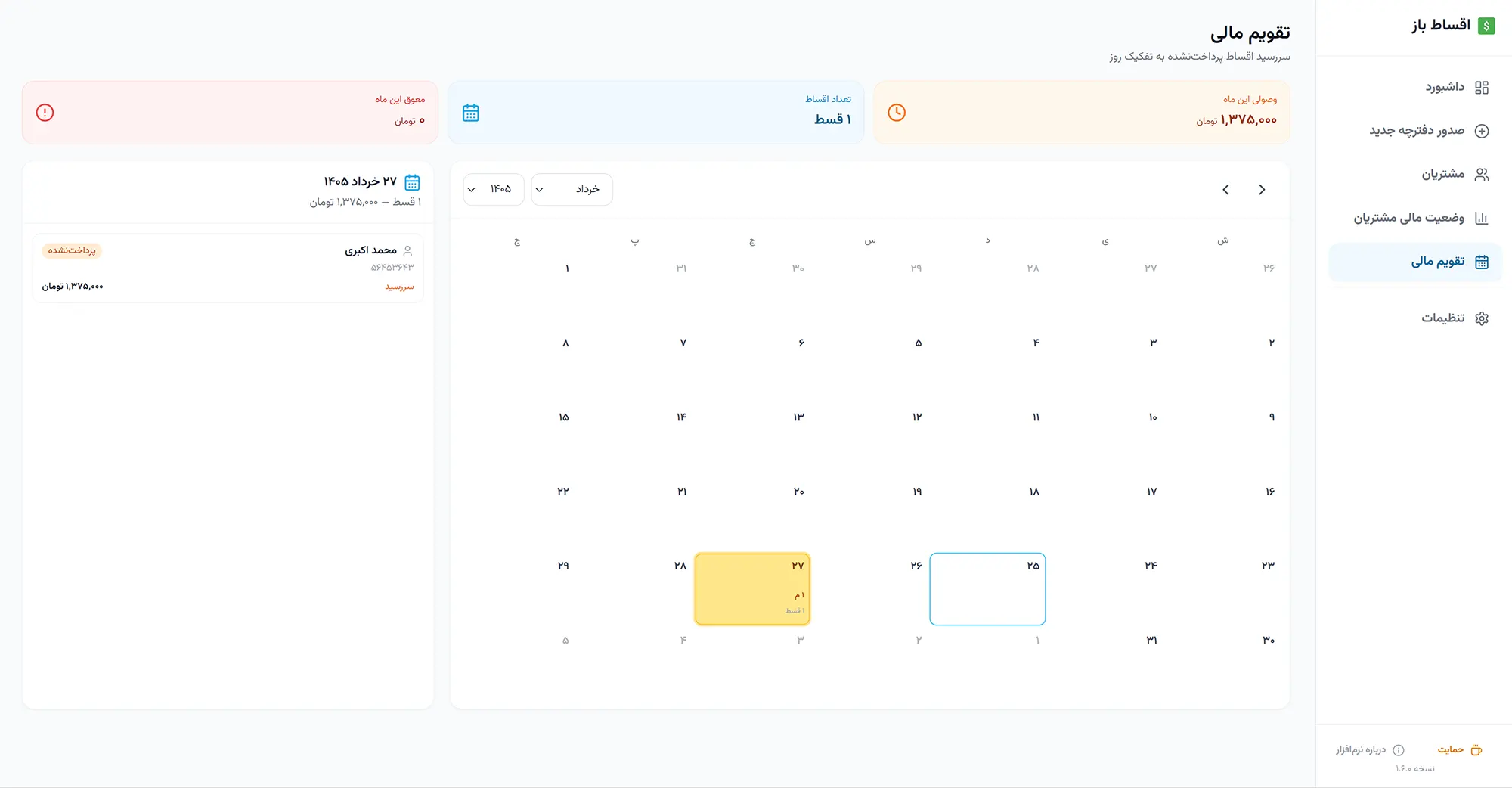This screenshot has height=788, width=1512.
Task: Open the ۱۴۰۵ year dropdown
Action: click(x=494, y=189)
